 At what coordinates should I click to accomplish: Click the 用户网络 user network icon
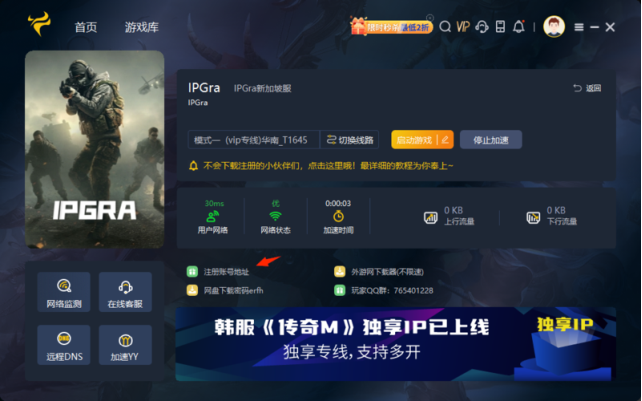212,216
